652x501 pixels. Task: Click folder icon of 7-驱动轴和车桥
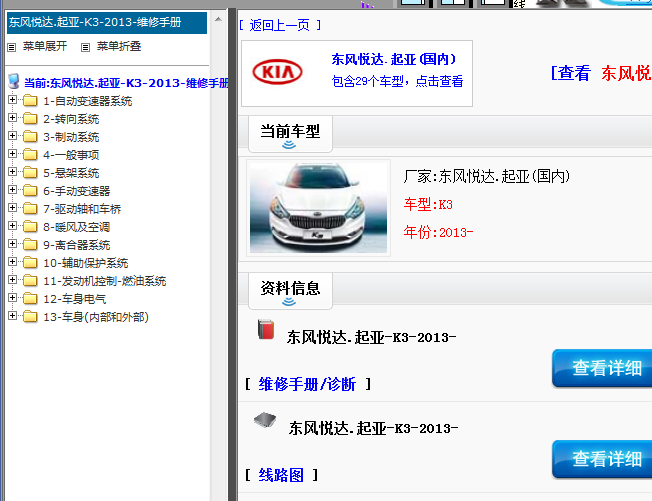click(x=30, y=208)
